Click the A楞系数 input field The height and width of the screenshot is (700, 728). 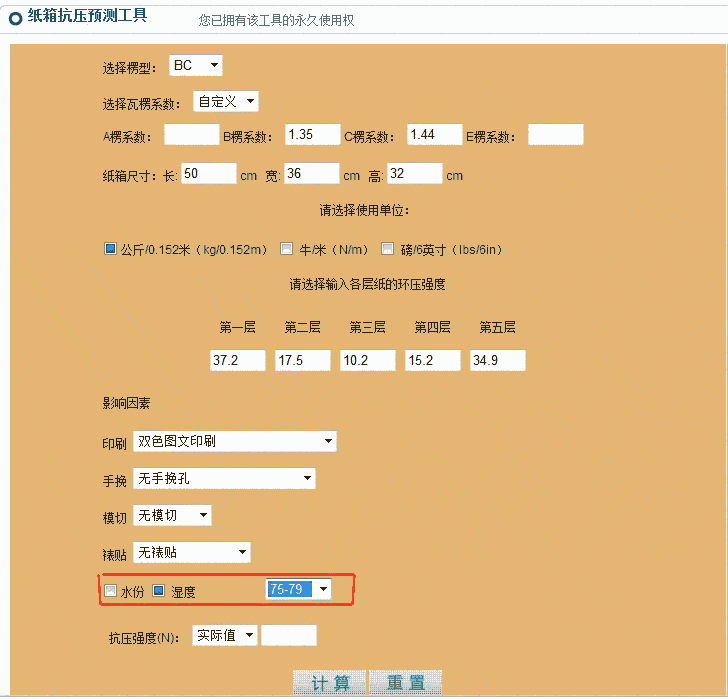(x=191, y=135)
